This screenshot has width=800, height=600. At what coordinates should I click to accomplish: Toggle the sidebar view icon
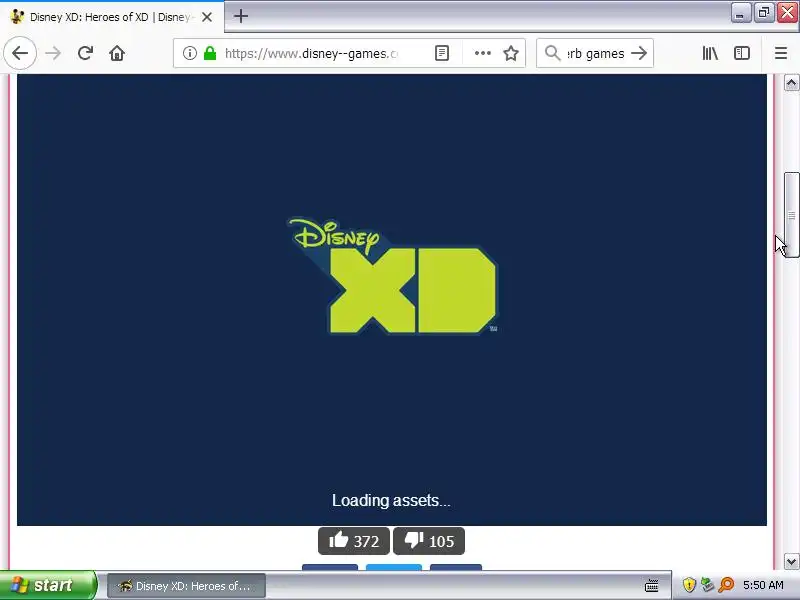(742, 53)
